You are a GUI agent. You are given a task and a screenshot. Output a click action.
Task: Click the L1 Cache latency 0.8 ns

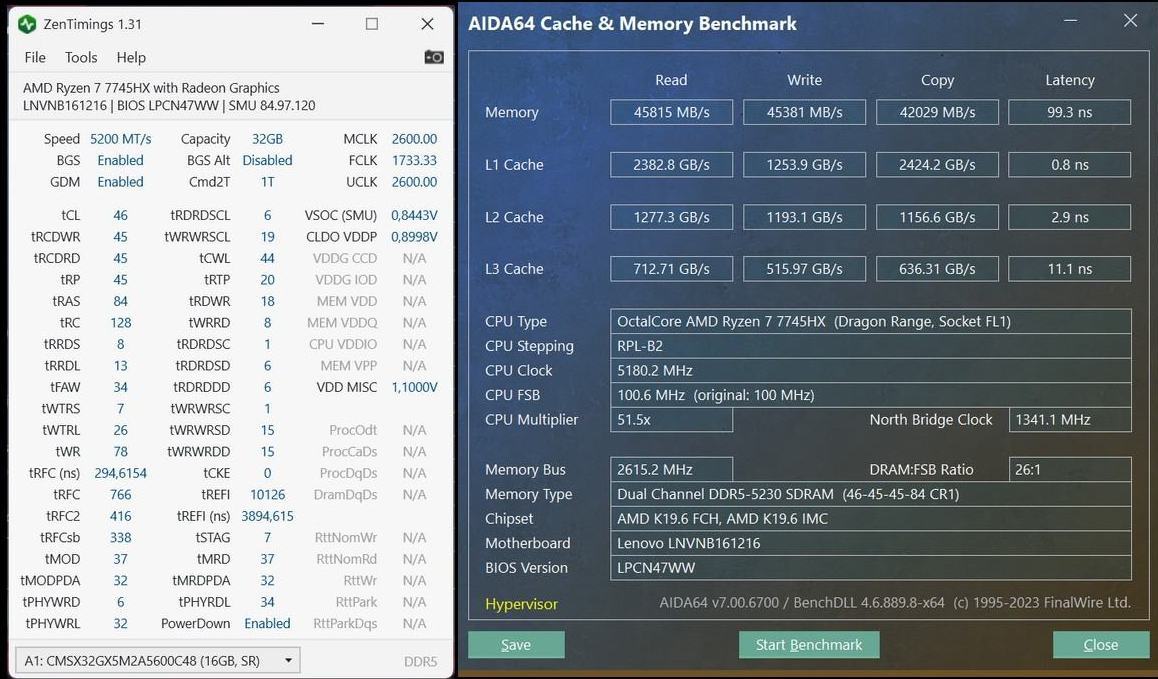[x=1069, y=165]
